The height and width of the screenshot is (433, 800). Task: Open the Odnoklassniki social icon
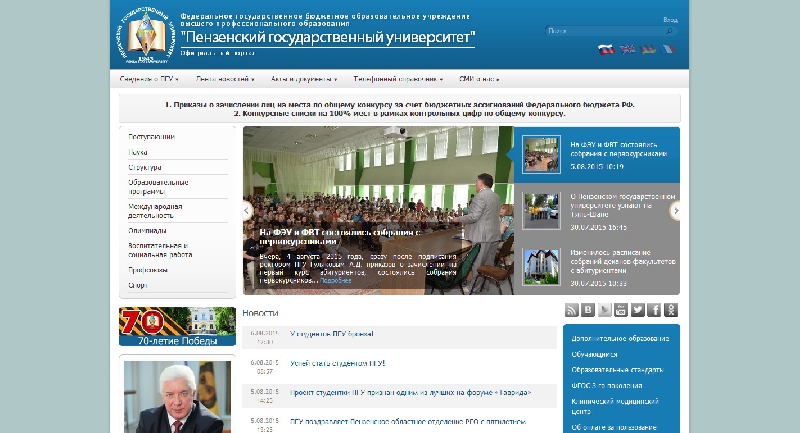click(671, 310)
